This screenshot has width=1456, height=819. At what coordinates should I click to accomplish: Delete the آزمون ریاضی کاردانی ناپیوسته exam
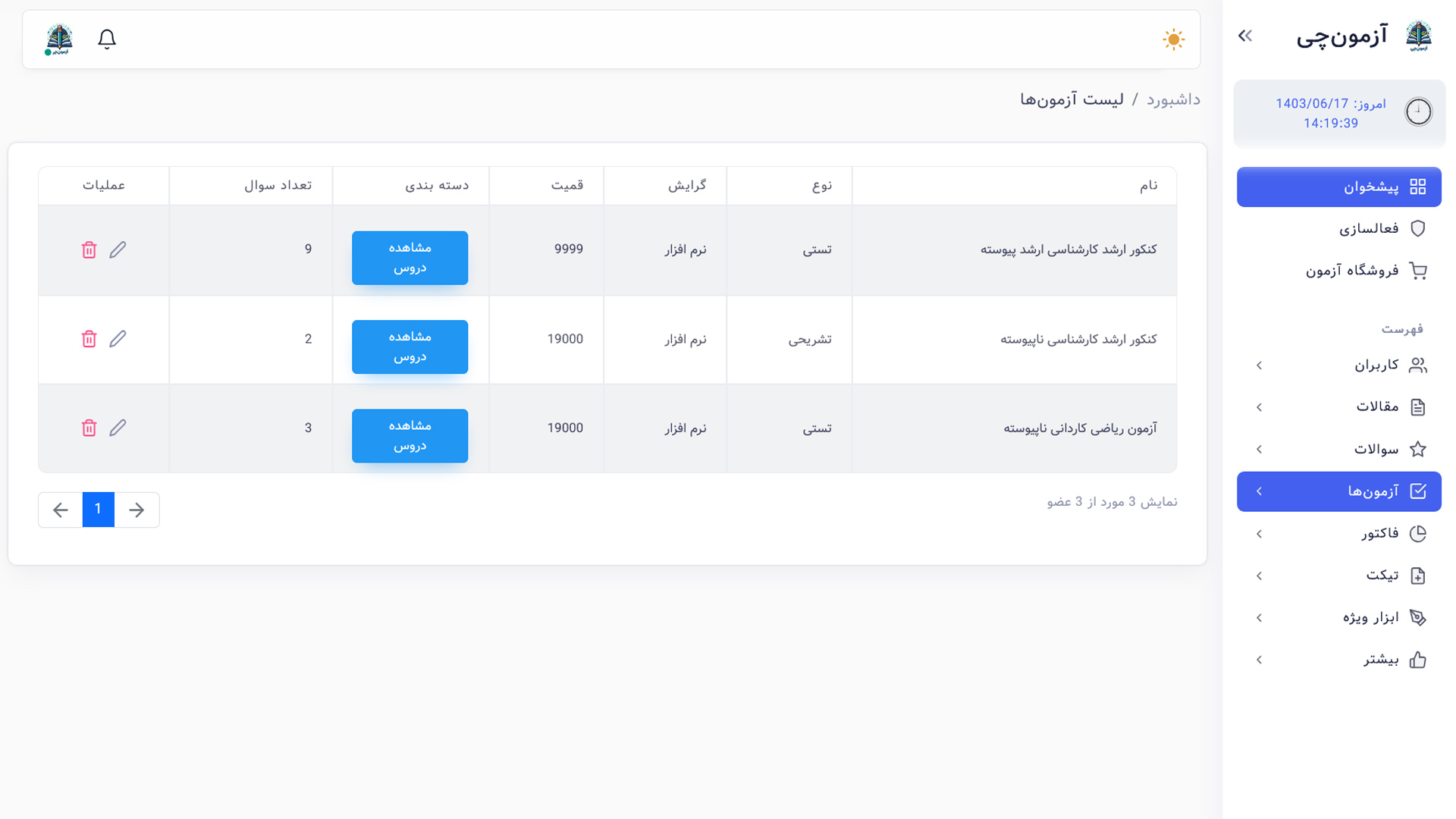(89, 428)
